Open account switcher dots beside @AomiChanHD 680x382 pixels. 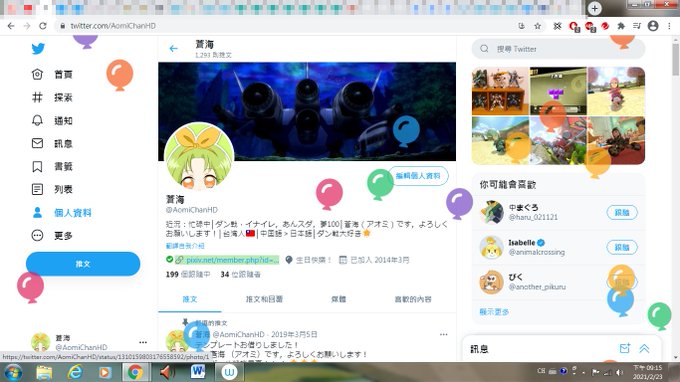pos(143,342)
